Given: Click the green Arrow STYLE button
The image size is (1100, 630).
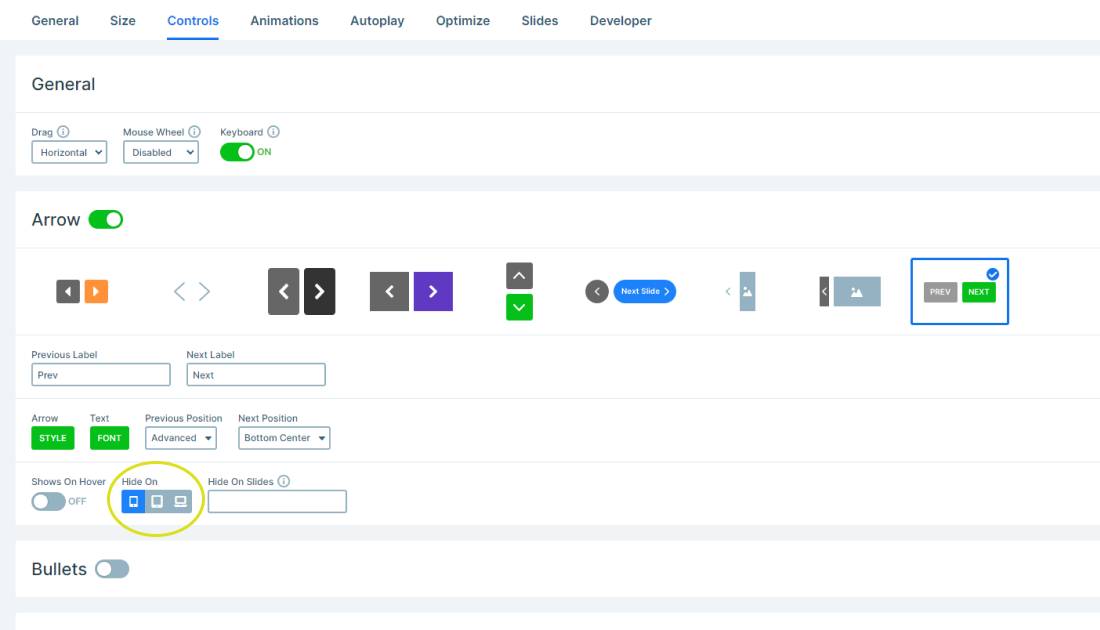Looking at the screenshot, I should point(53,438).
